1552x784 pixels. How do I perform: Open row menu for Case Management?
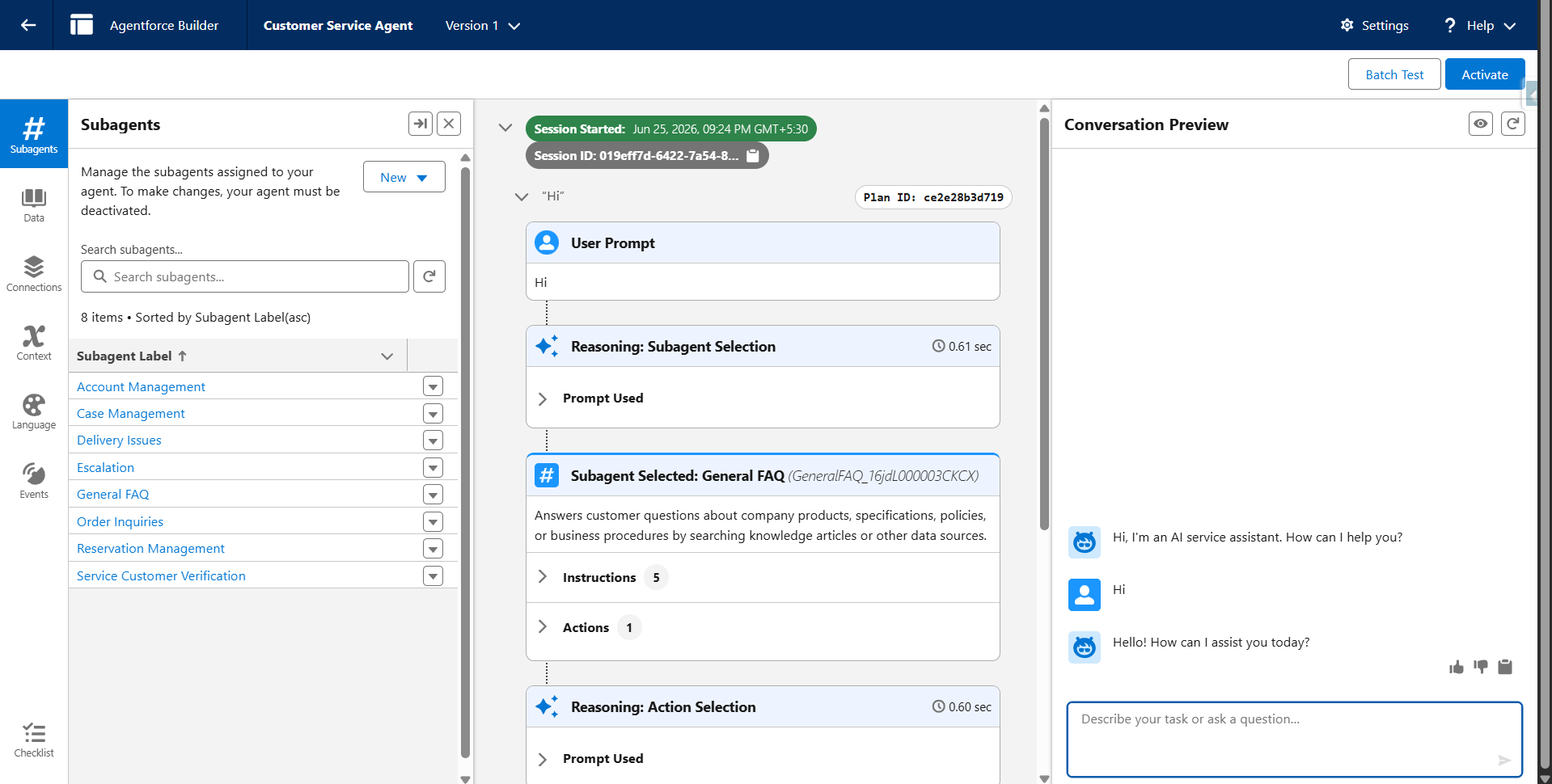(x=433, y=414)
